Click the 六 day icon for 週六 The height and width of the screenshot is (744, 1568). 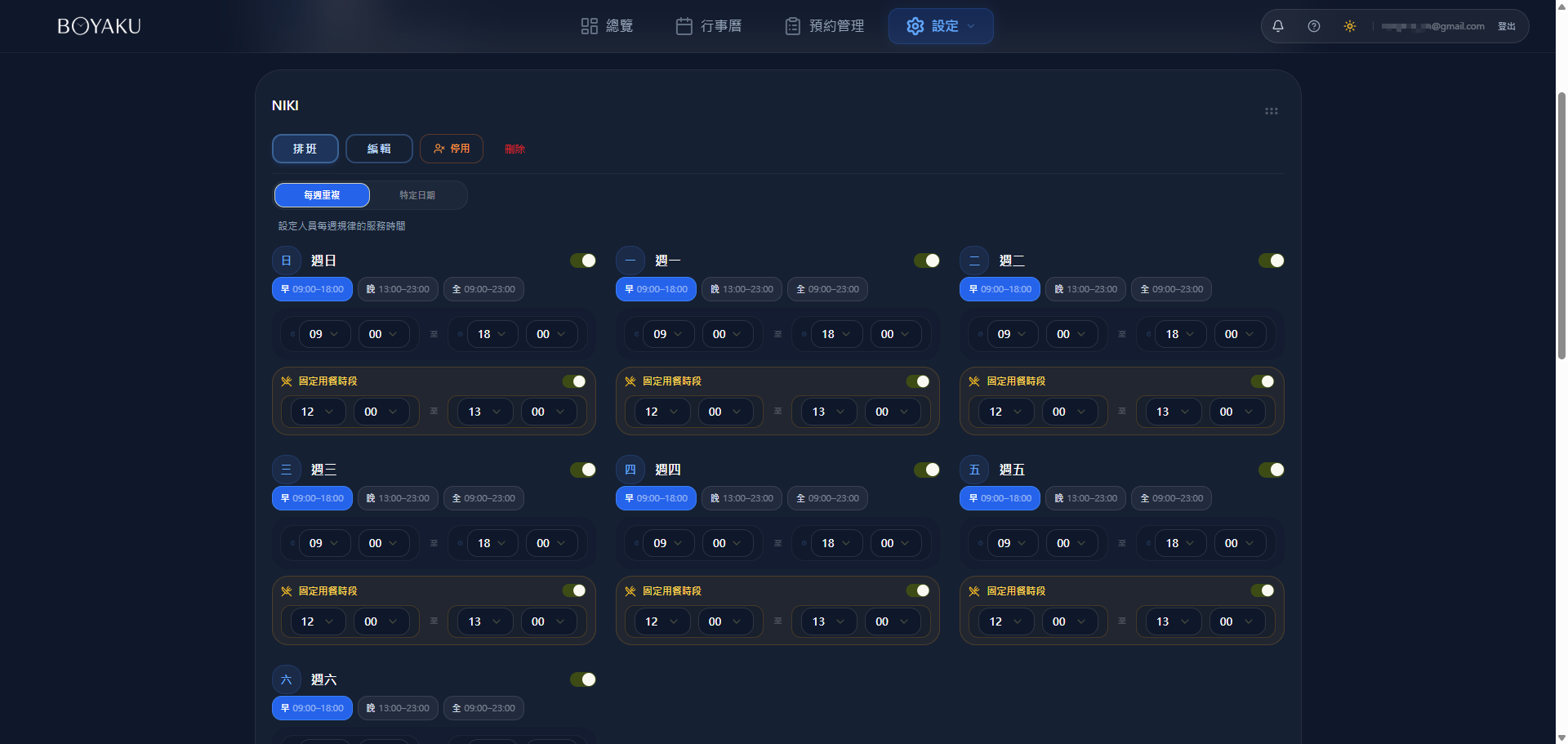tap(287, 679)
